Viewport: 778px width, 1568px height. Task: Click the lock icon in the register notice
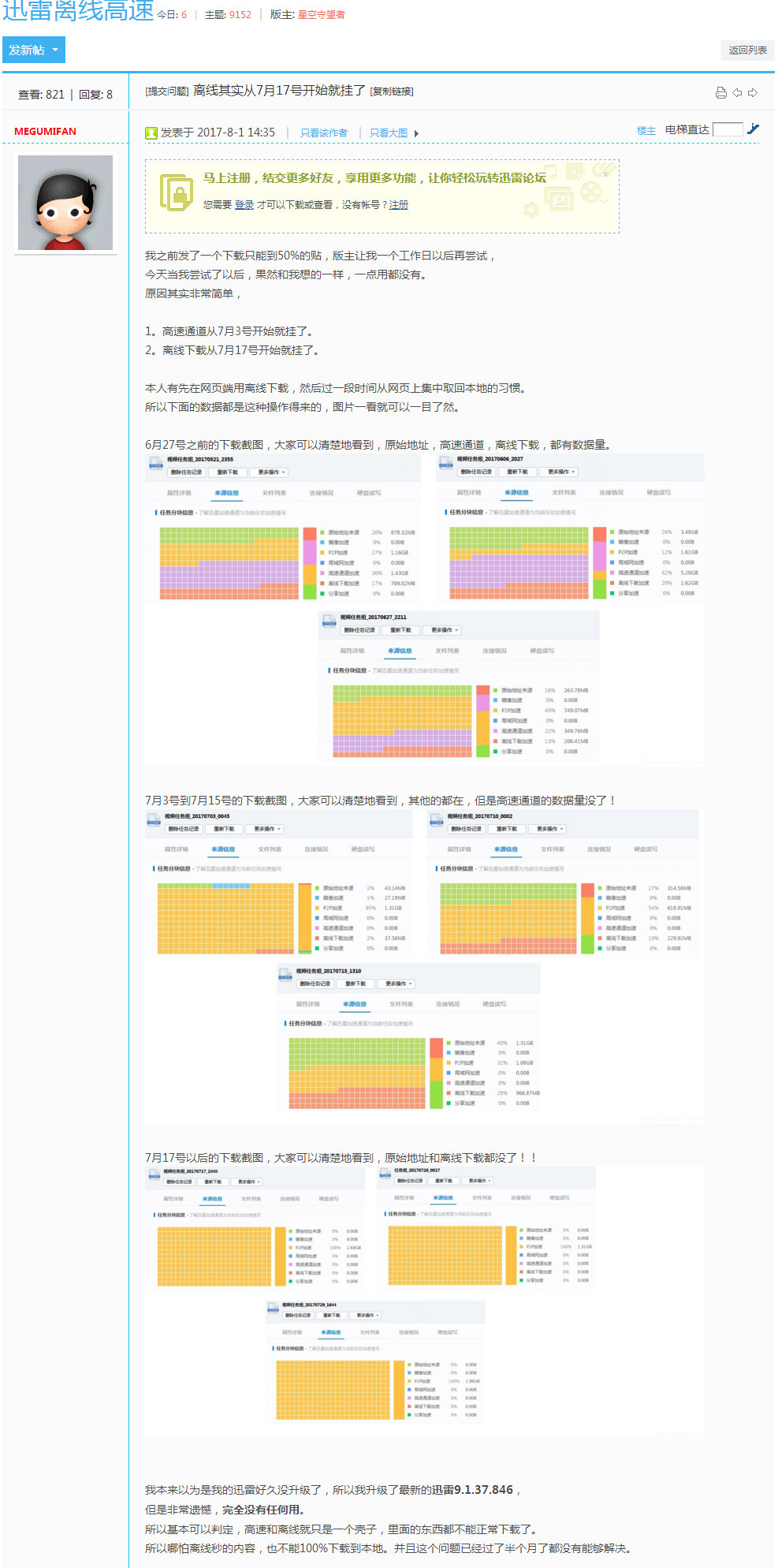176,192
